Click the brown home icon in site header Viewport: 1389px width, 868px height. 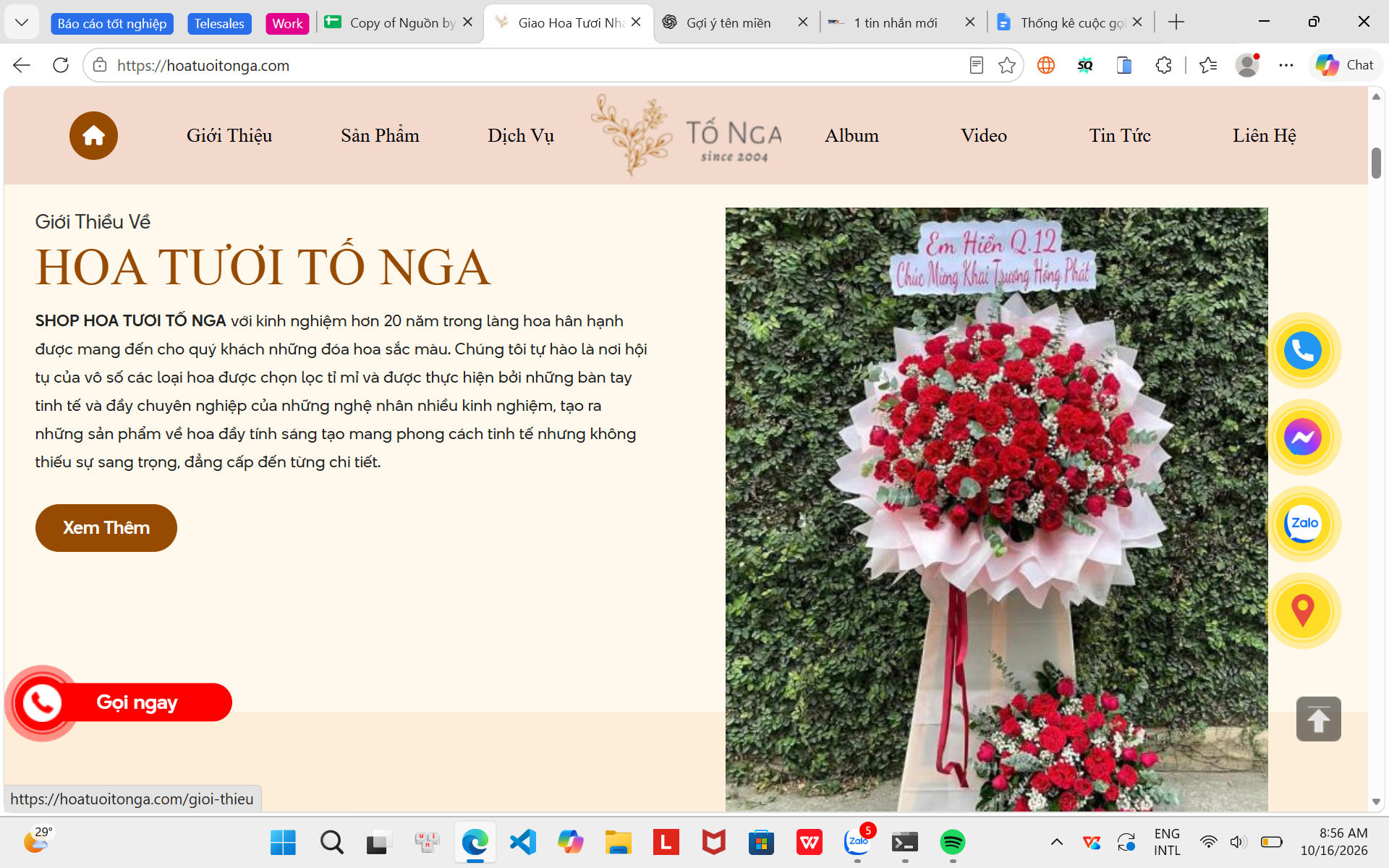click(x=93, y=135)
